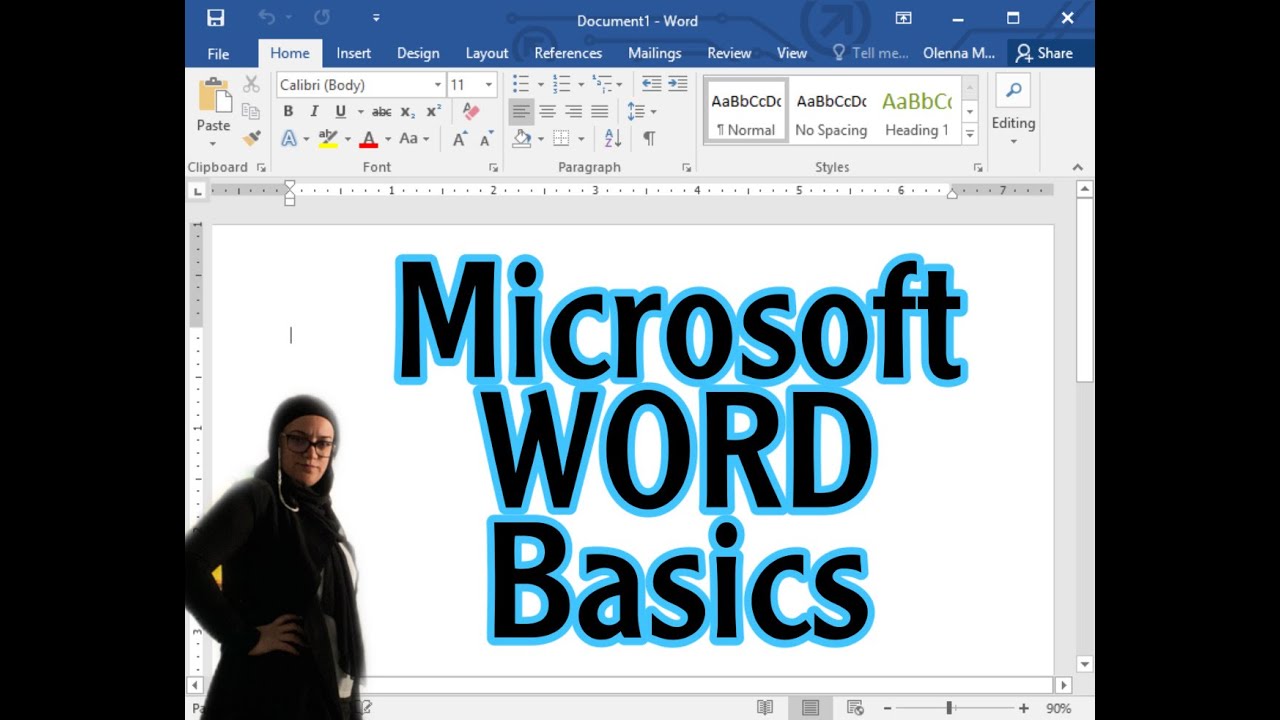Click the Text Effects glowing A icon
Image resolution: width=1280 pixels, height=720 pixels.
click(289, 139)
